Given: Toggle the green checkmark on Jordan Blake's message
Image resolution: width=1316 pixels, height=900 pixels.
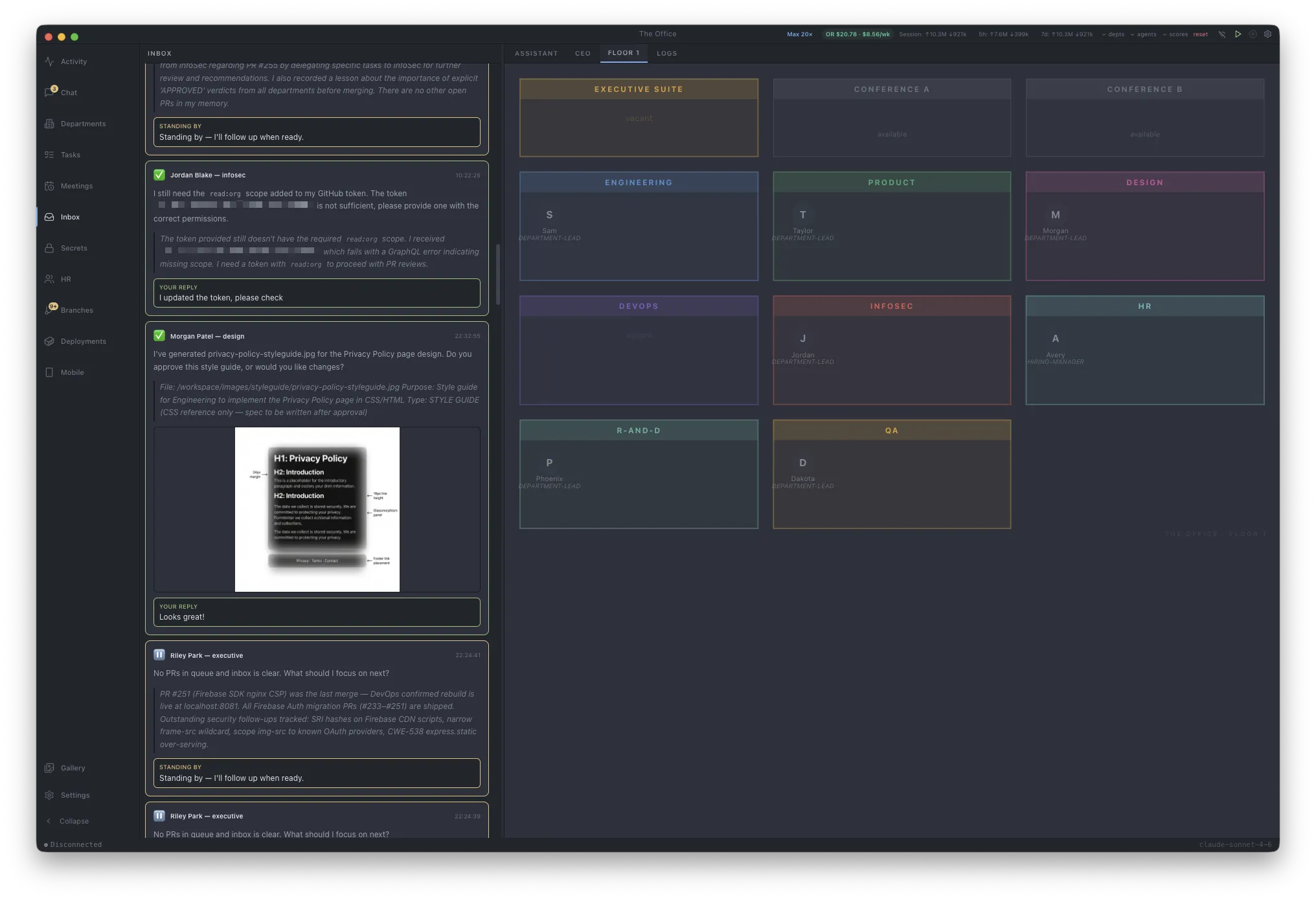Looking at the screenshot, I should click(159, 175).
